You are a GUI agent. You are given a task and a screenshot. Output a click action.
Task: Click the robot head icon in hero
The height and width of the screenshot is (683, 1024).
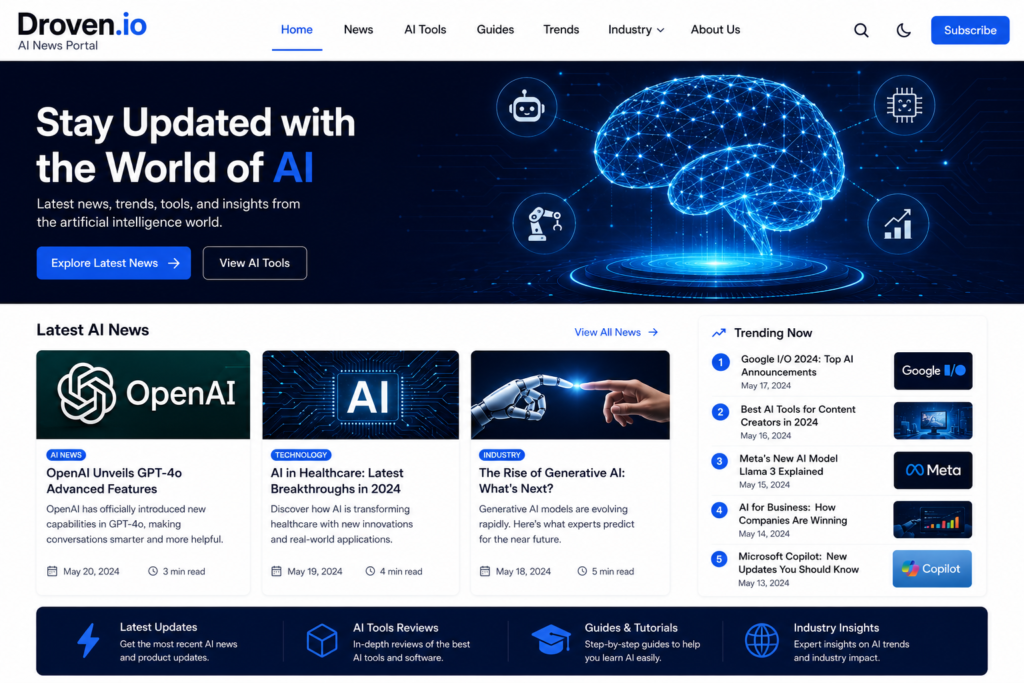pyautogui.click(x=526, y=107)
